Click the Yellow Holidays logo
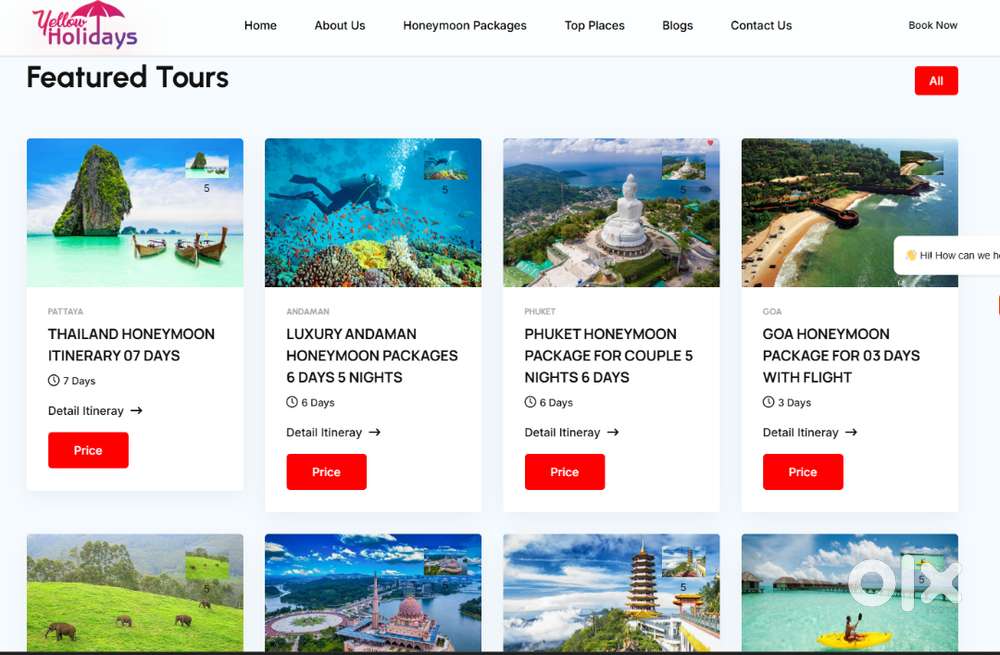 pos(85,26)
